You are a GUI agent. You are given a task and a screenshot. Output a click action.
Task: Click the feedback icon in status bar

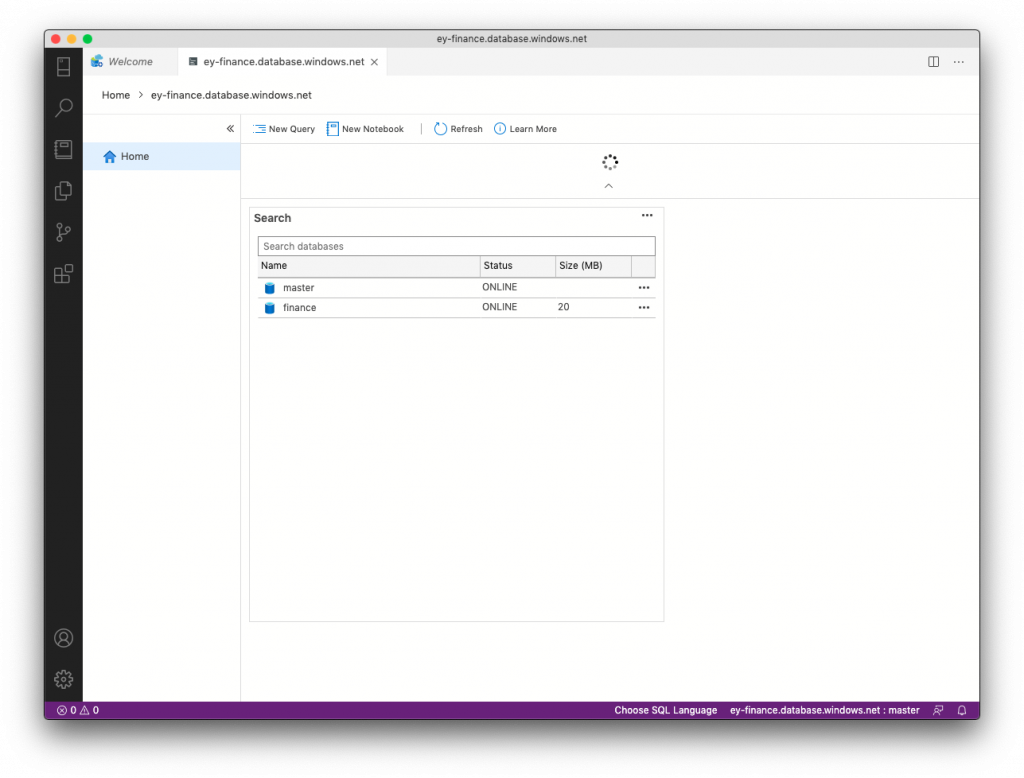click(x=938, y=711)
